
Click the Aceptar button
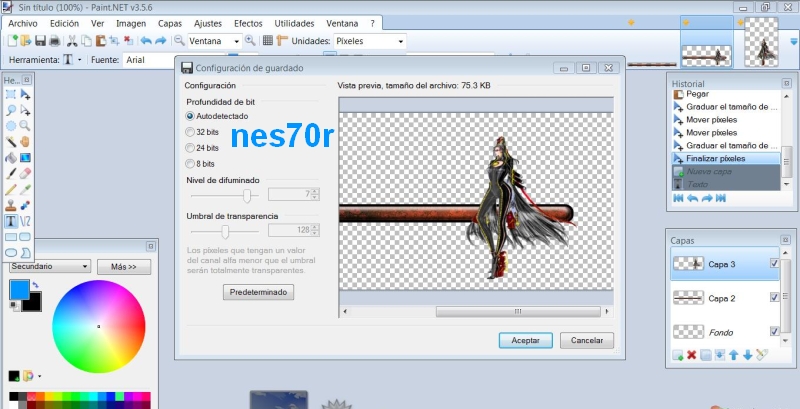point(526,340)
